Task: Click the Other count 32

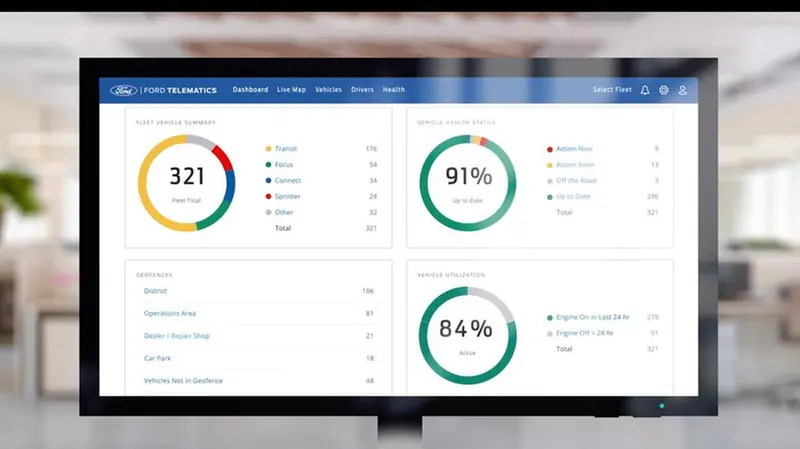Action: (373, 212)
